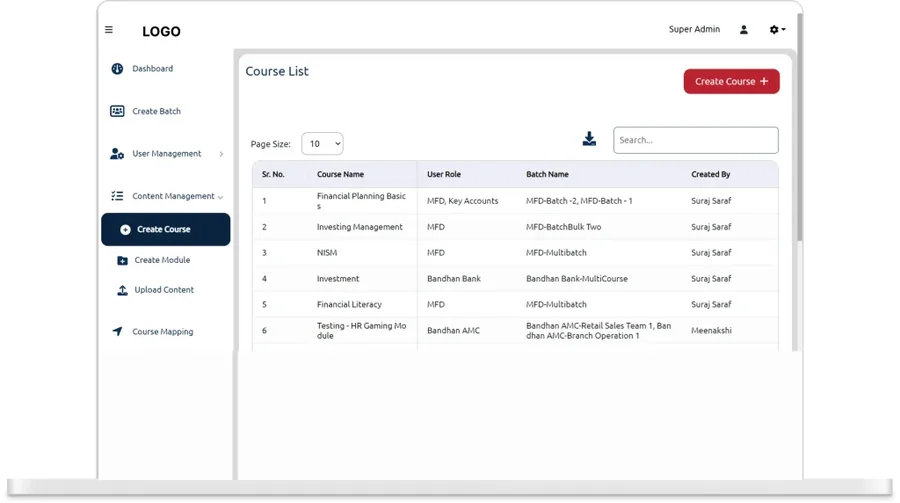Screen dimensions: 900x503
Task: Click MFD-BatchBulk Two batch name
Action: click(x=564, y=227)
